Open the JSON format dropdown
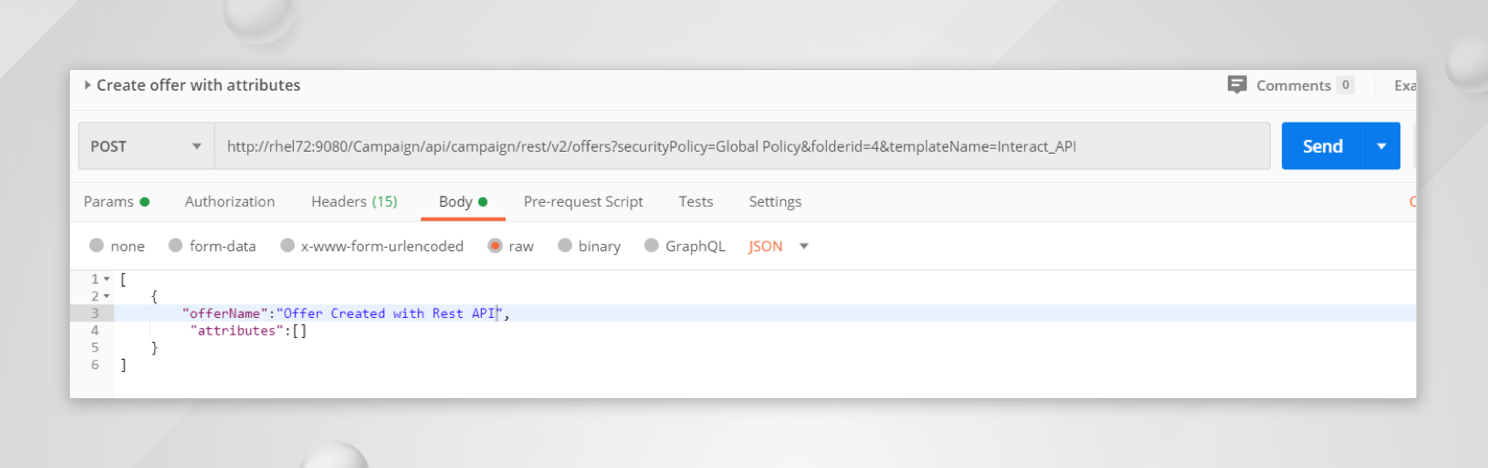 779,246
